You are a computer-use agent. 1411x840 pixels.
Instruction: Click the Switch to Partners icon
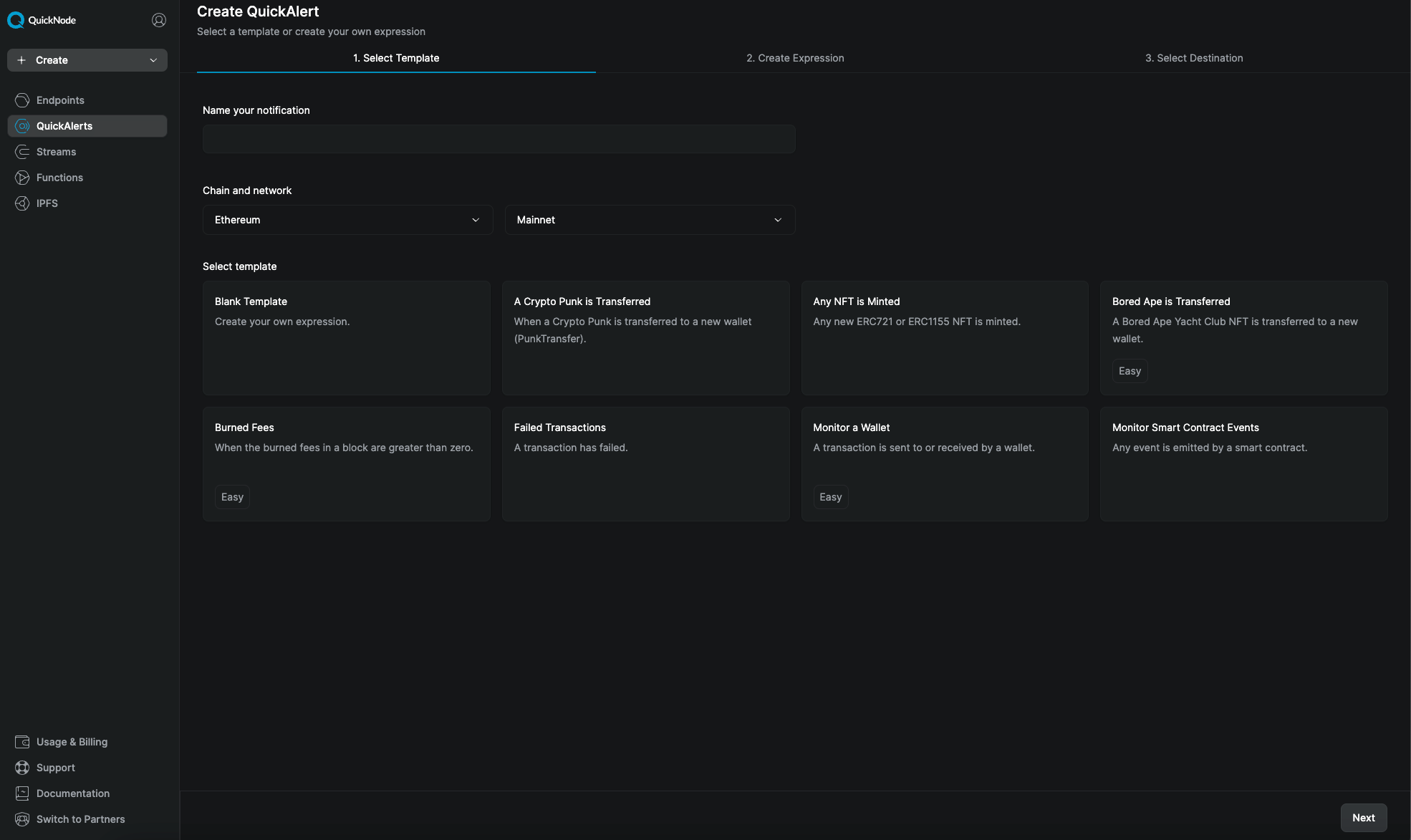coord(22,819)
